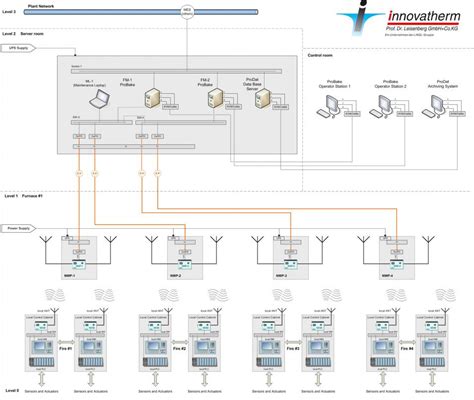
Task: Select the WAP-1 access point box
Action: point(79,258)
